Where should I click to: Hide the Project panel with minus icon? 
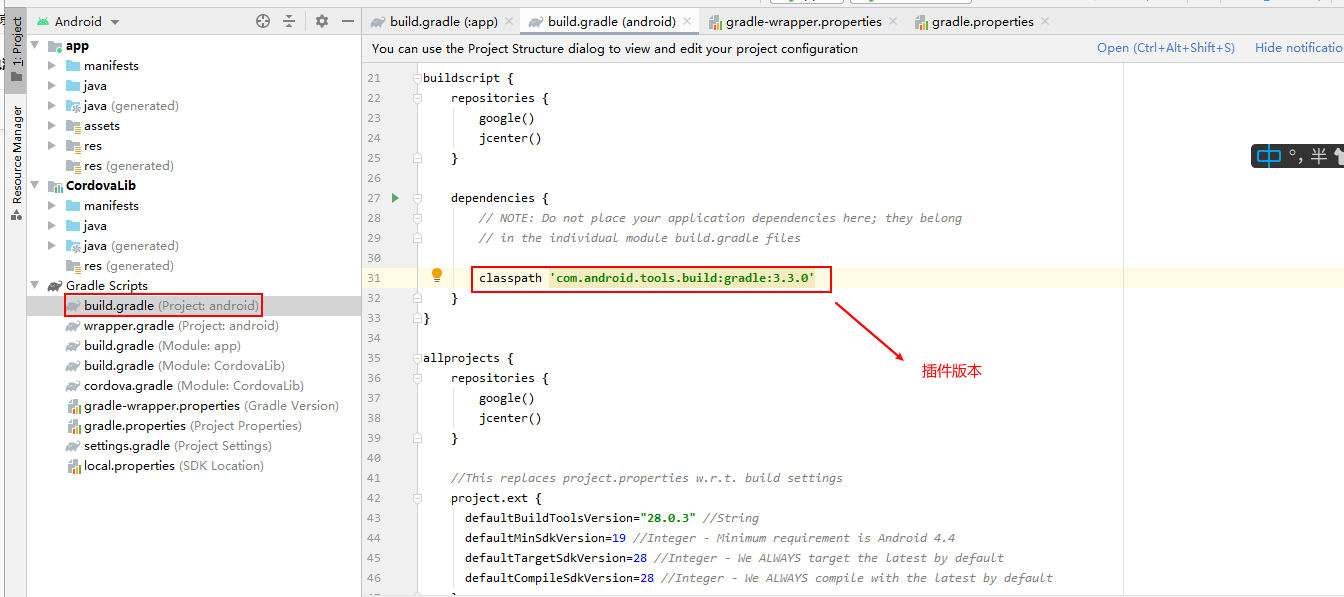point(348,21)
